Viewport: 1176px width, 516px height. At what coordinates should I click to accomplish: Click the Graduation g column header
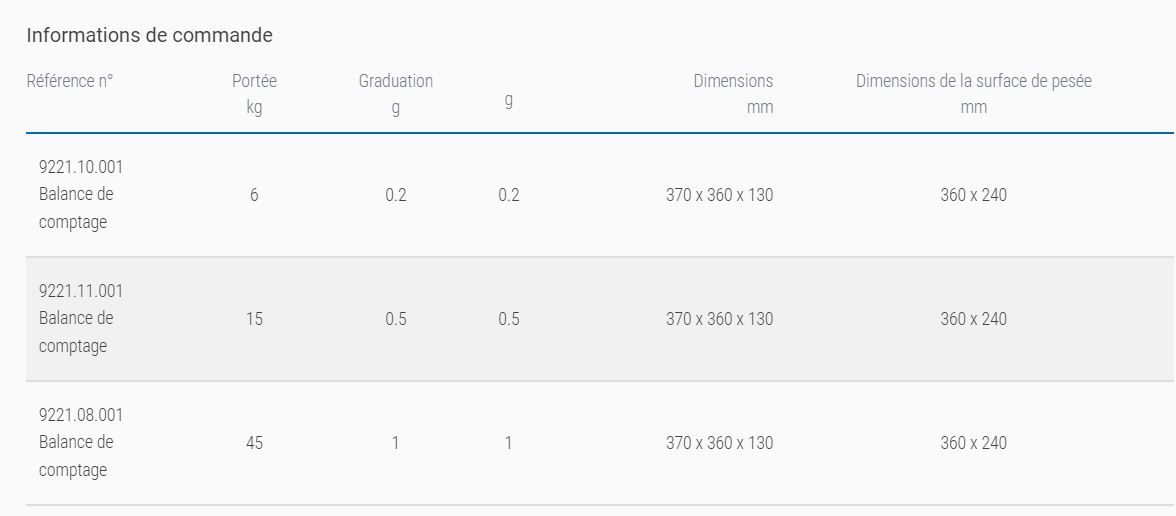pyautogui.click(x=396, y=94)
